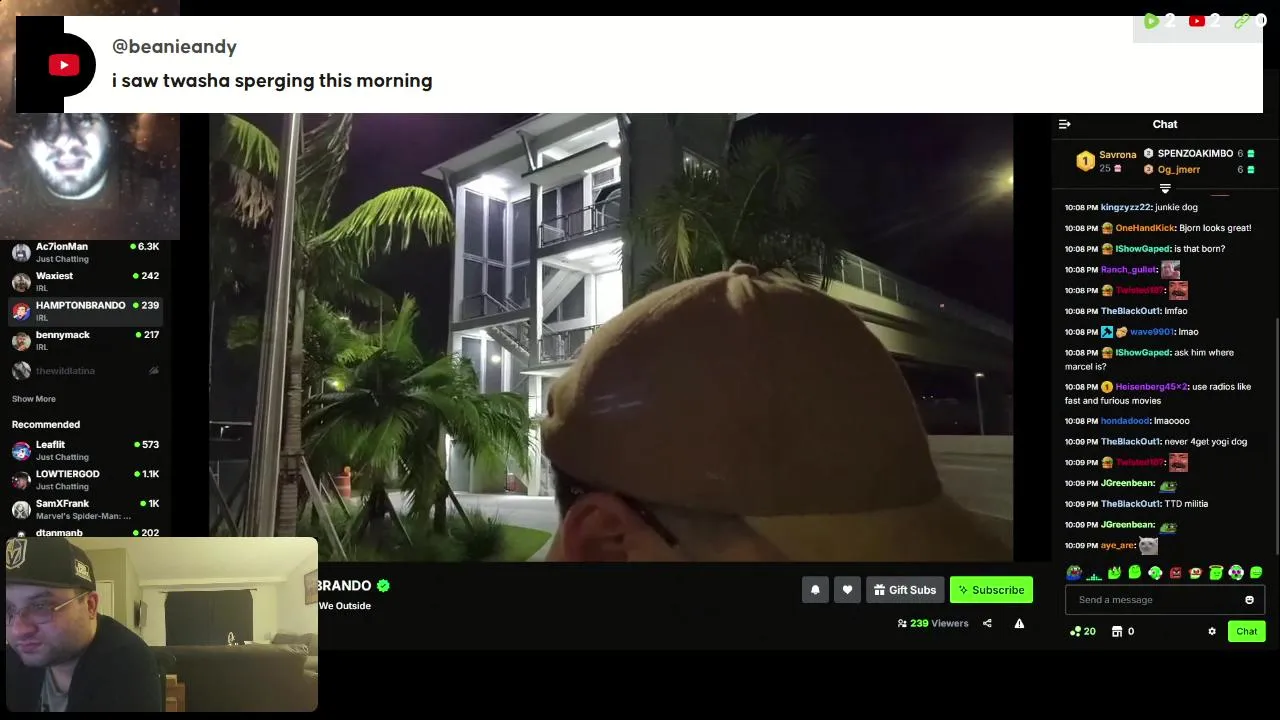Focus the Send a message field

pos(1158,600)
